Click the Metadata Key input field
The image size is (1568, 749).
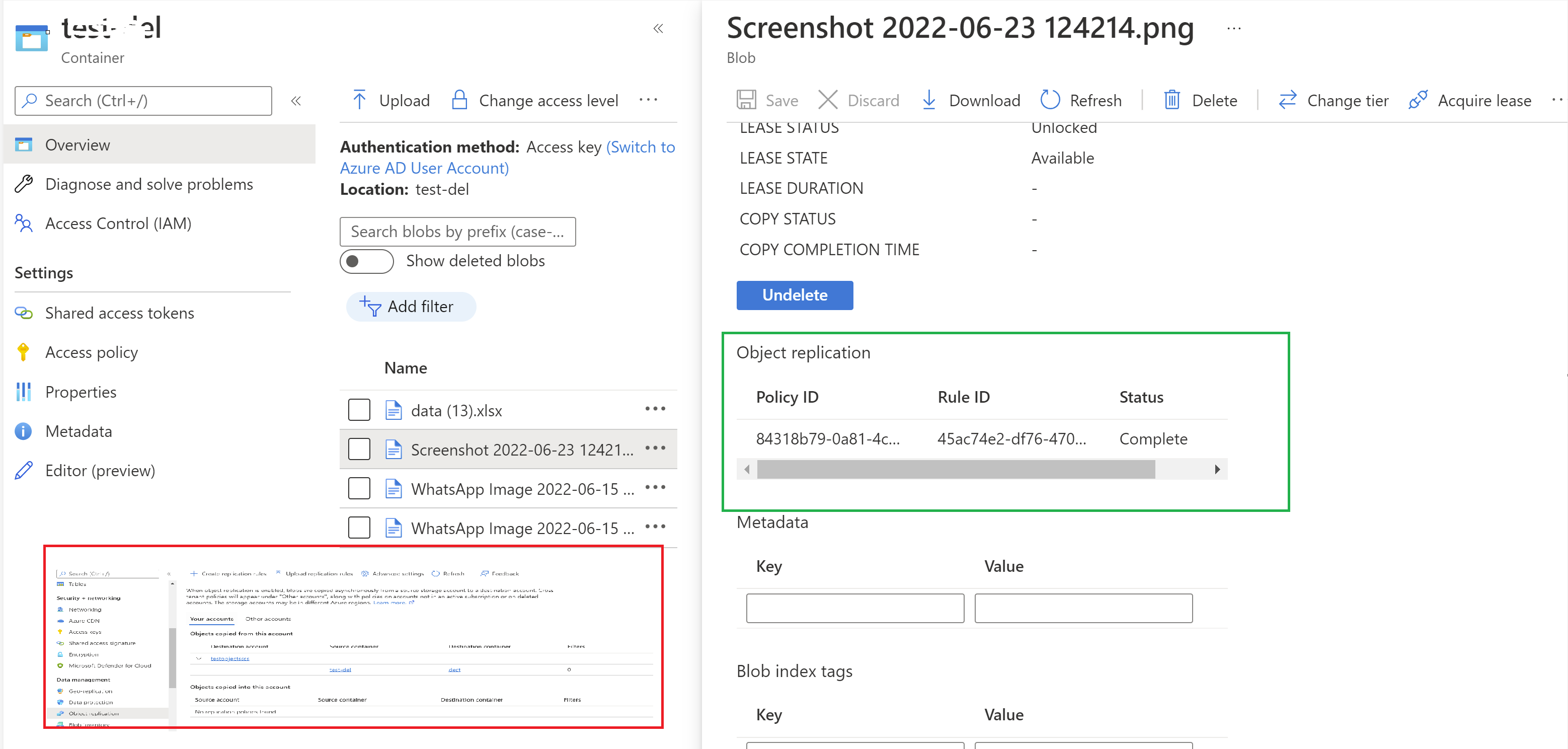pyautogui.click(x=854, y=608)
